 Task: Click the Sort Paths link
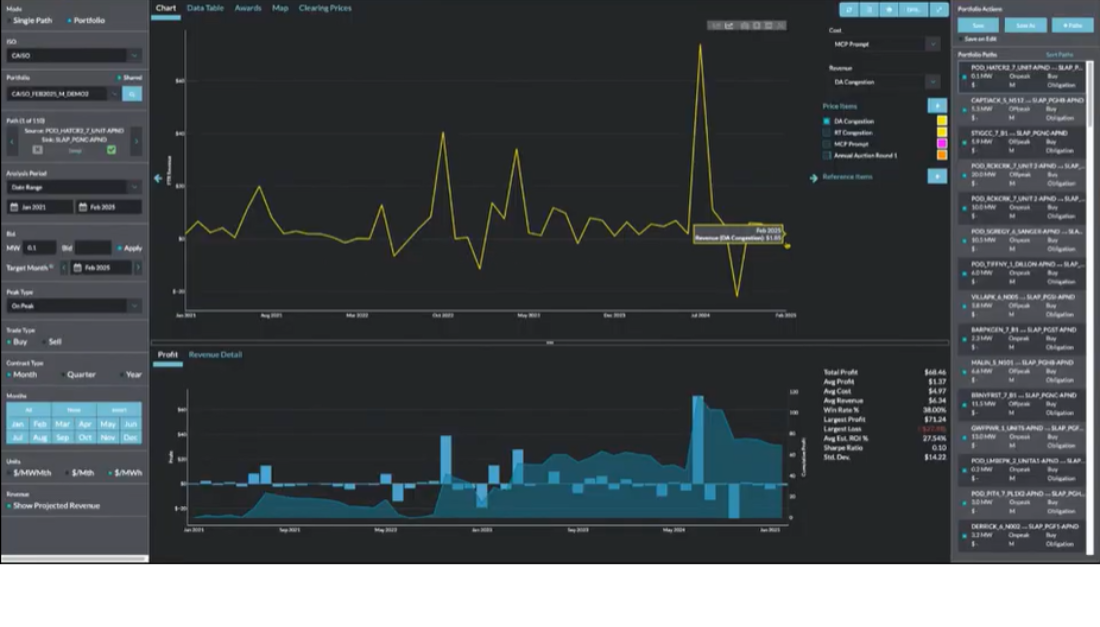click(1059, 55)
